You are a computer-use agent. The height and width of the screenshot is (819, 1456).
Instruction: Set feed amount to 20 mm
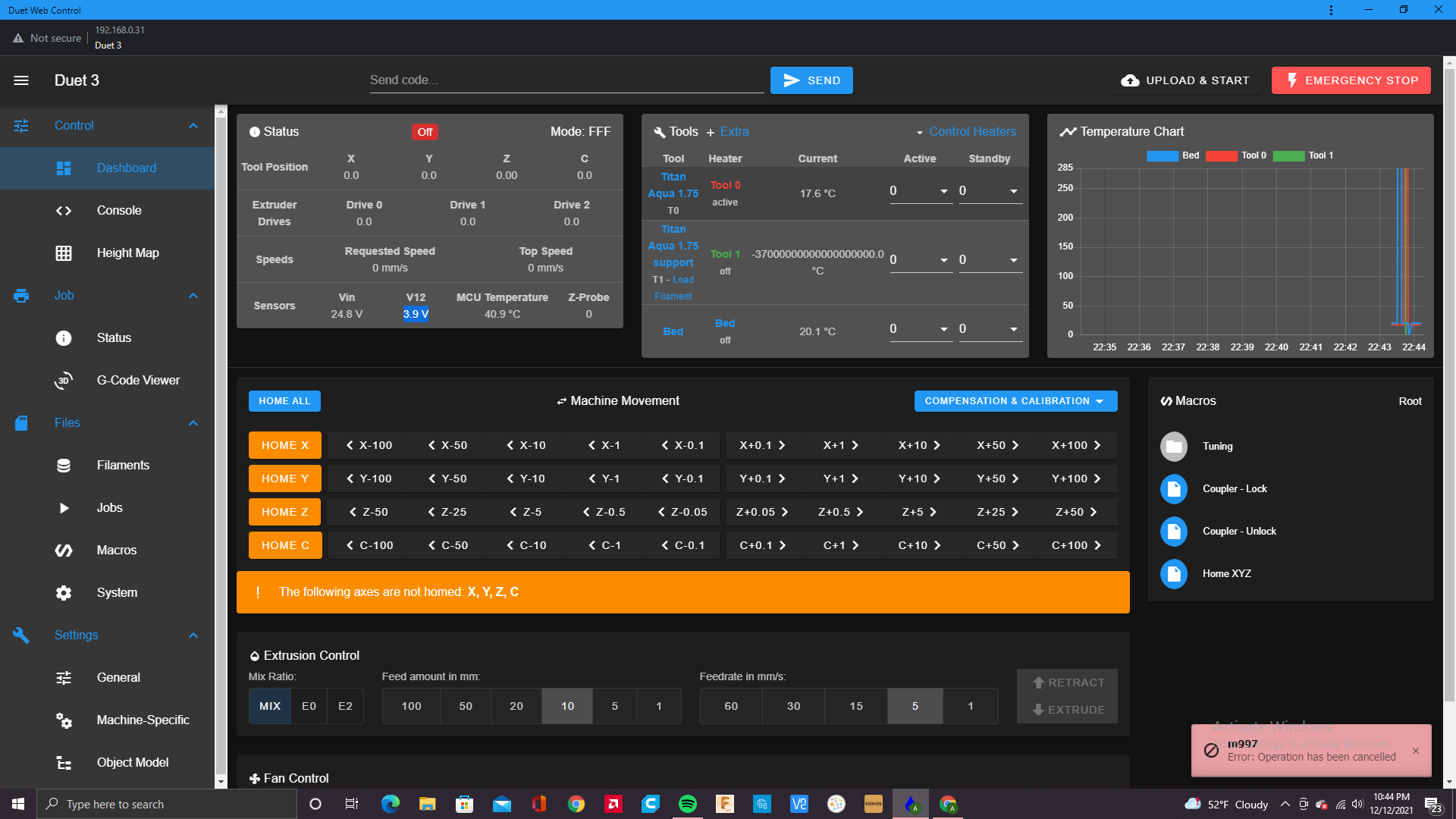[516, 706]
